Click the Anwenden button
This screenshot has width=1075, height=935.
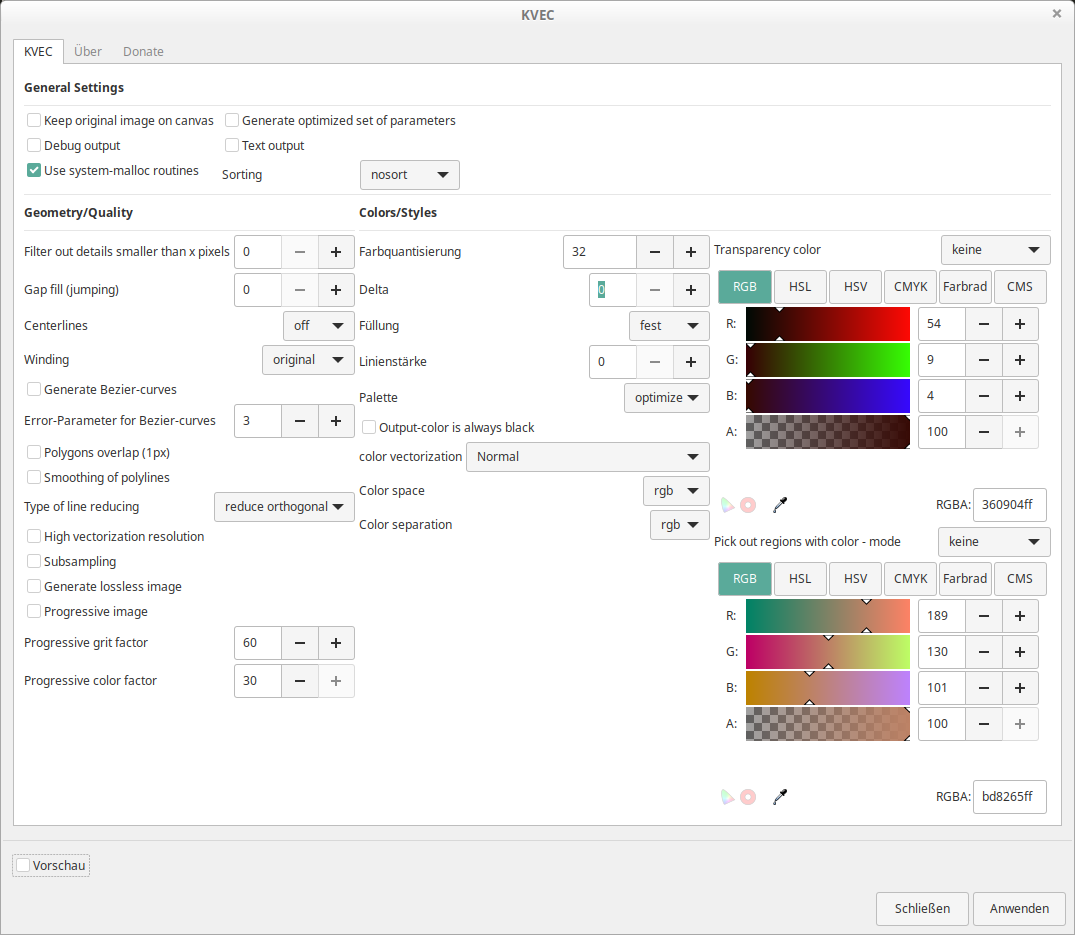coord(1019,908)
